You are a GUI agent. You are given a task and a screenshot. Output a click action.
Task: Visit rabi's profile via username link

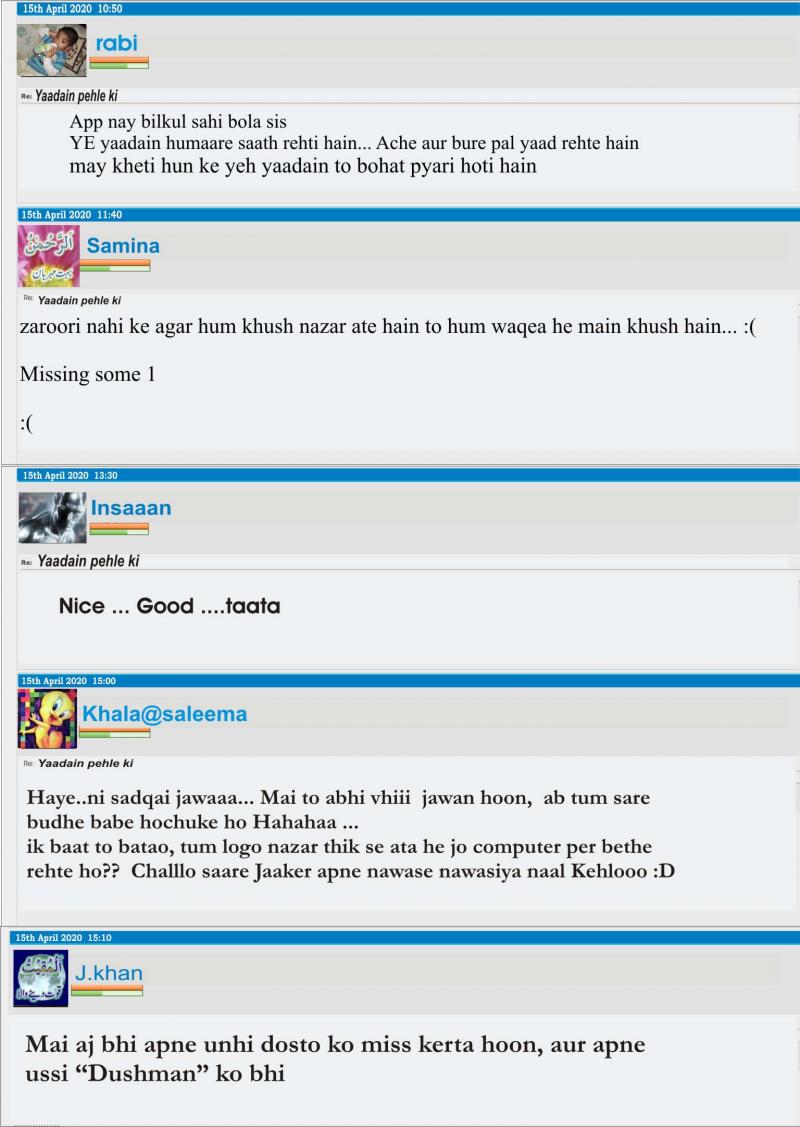click(116, 43)
